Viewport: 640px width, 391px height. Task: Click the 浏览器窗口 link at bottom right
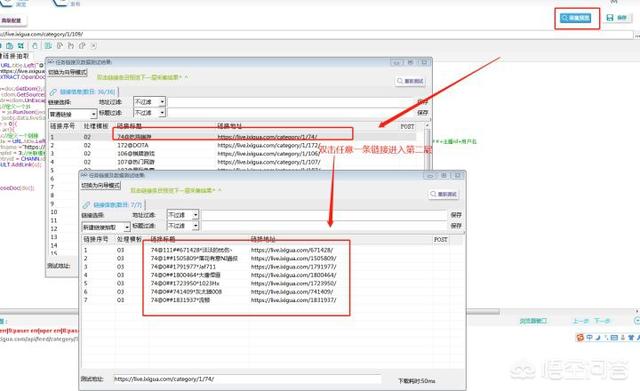click(533, 321)
